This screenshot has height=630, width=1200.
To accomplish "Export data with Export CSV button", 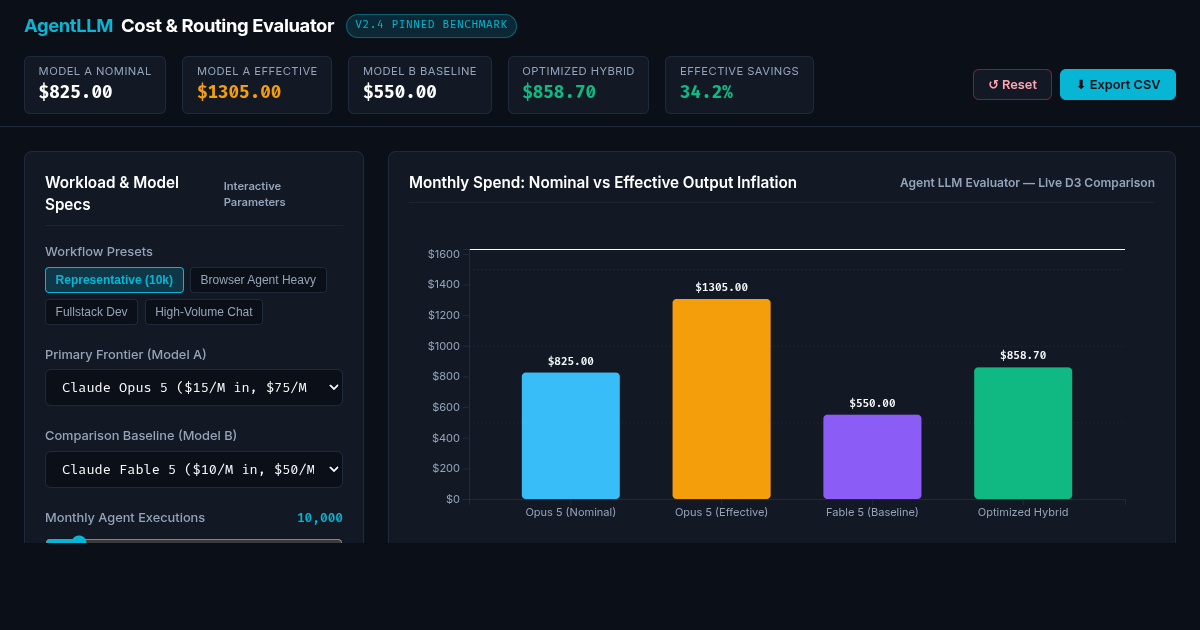I will (x=1118, y=84).
